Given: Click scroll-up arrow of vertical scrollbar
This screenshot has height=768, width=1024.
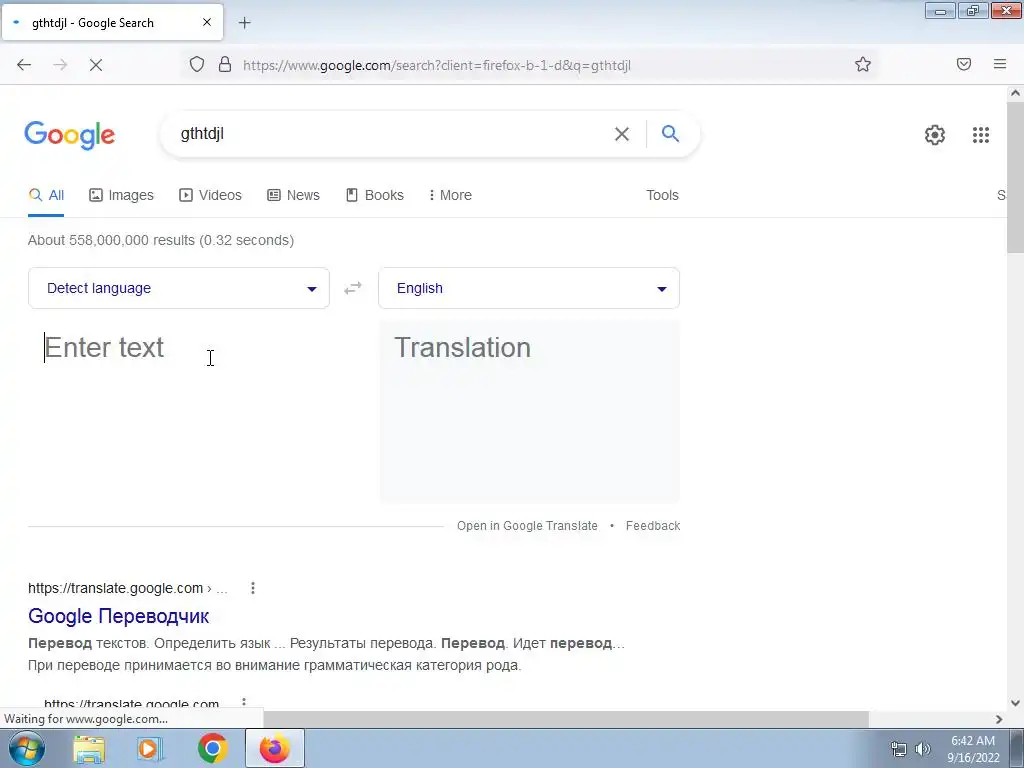Looking at the screenshot, I should 1016,93.
